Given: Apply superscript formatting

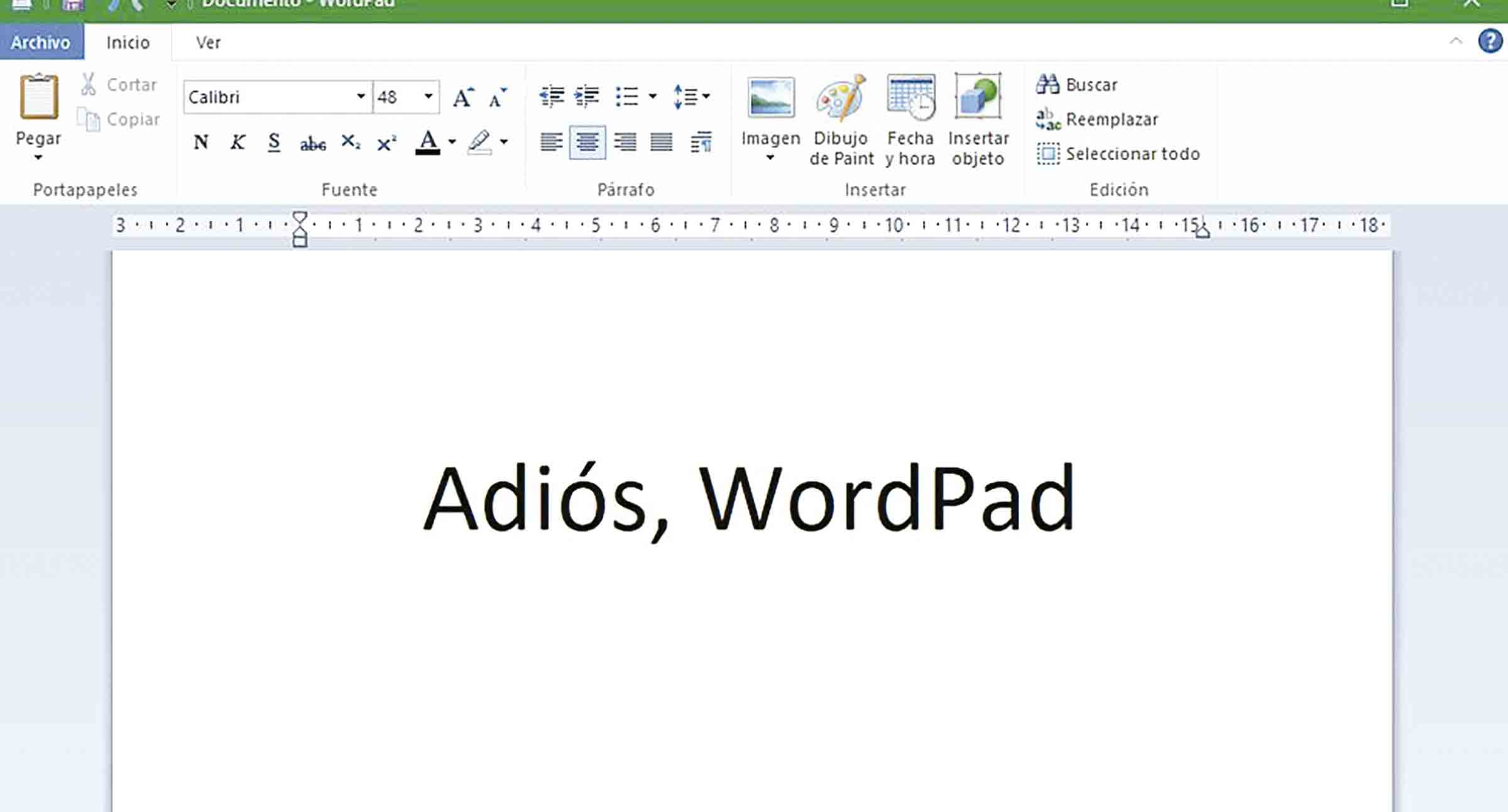Looking at the screenshot, I should coord(386,142).
